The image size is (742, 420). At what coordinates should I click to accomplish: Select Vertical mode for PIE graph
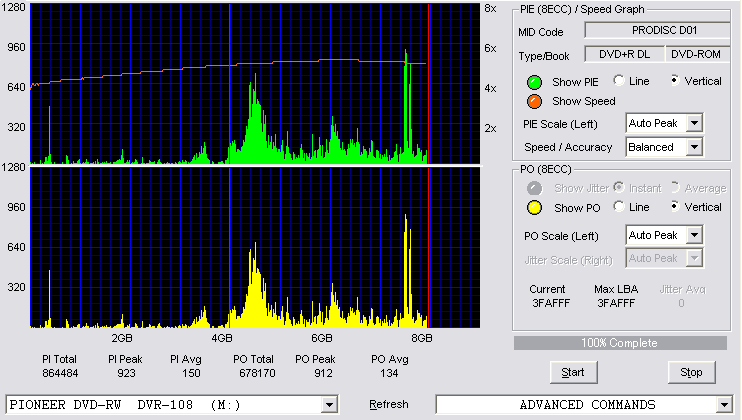click(675, 80)
